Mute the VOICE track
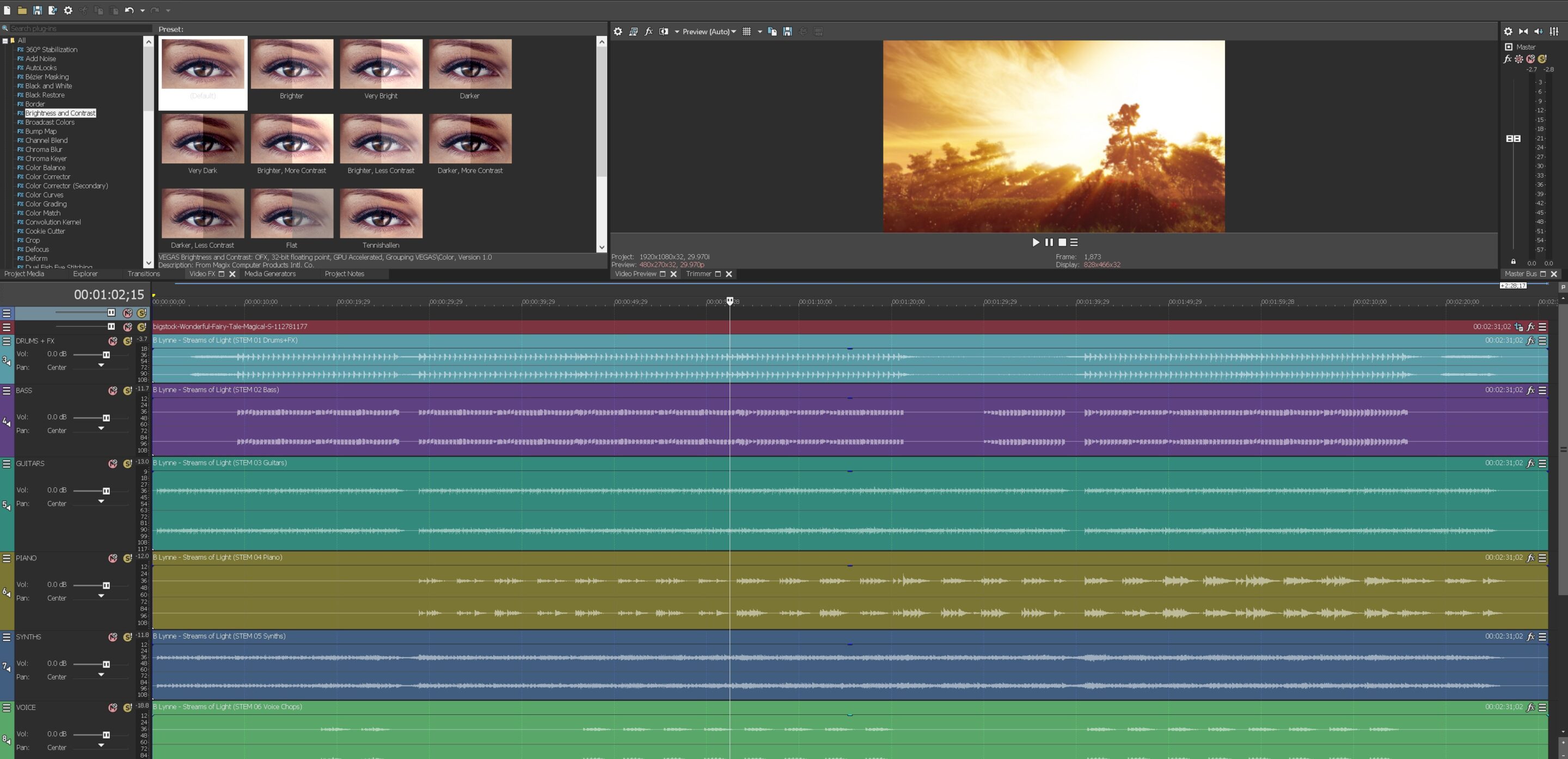This screenshot has height=759, width=1568. 112,707
